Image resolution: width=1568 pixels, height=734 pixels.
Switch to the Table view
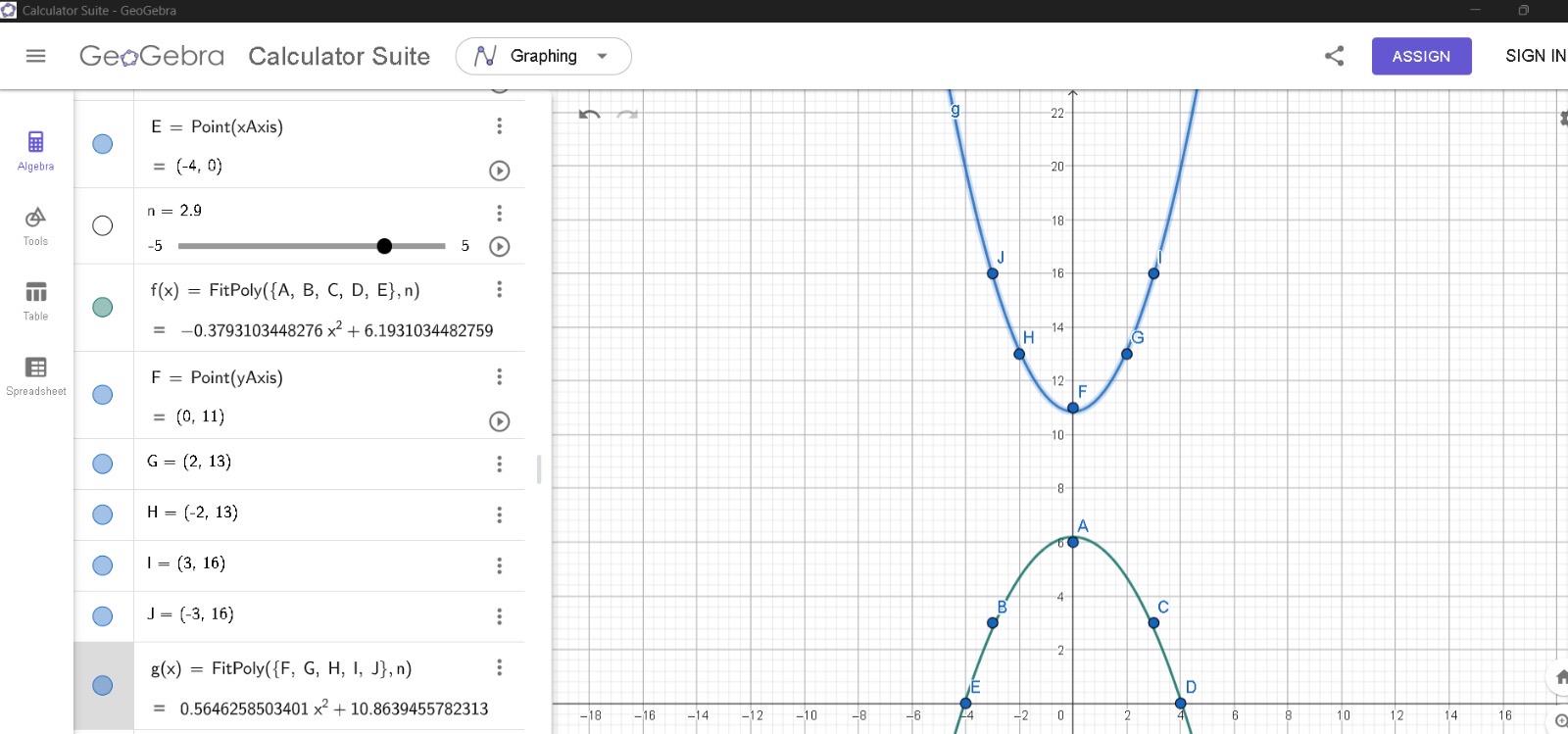click(x=35, y=300)
